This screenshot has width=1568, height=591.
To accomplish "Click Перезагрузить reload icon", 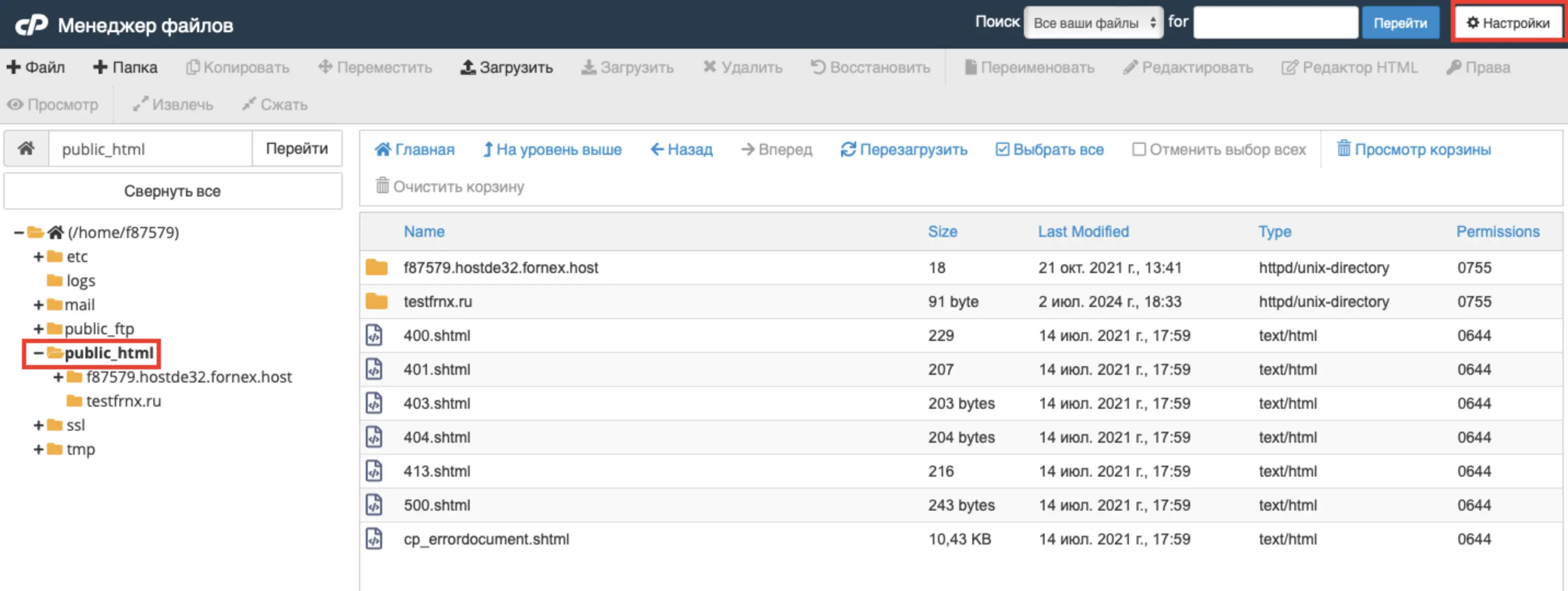I will pyautogui.click(x=848, y=150).
